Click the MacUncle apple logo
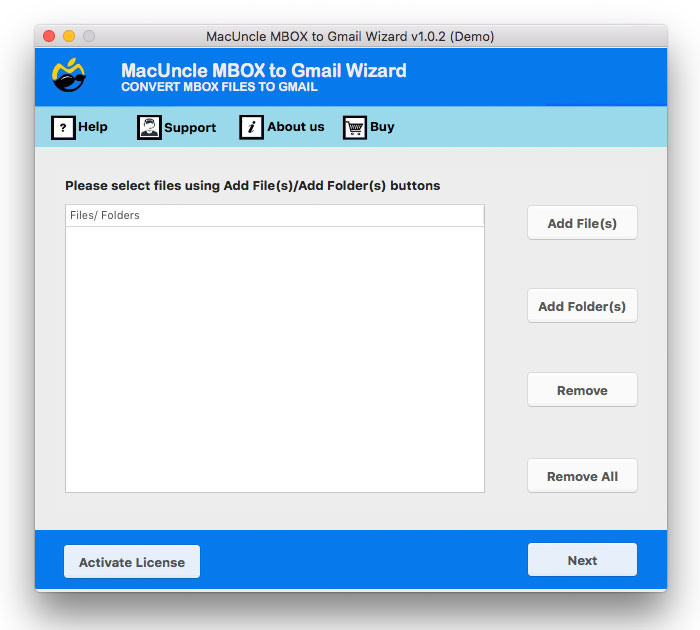Screen dimensions: 700x630 pyautogui.click(x=68, y=75)
